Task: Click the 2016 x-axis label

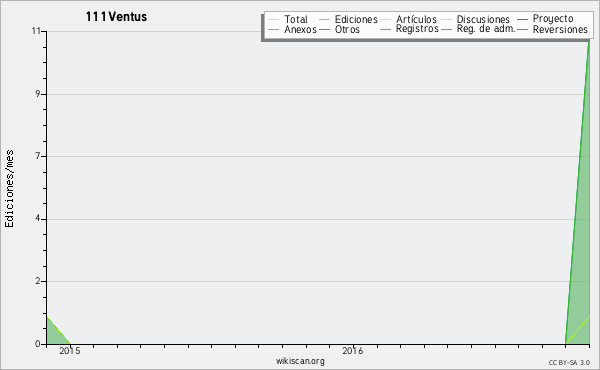Action: (x=352, y=351)
